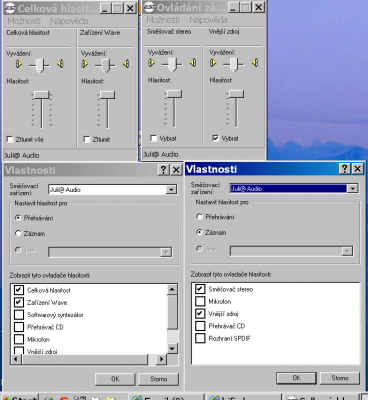
Task: Minimize the Ovládání záznamu window
Action: click(x=234, y=7)
